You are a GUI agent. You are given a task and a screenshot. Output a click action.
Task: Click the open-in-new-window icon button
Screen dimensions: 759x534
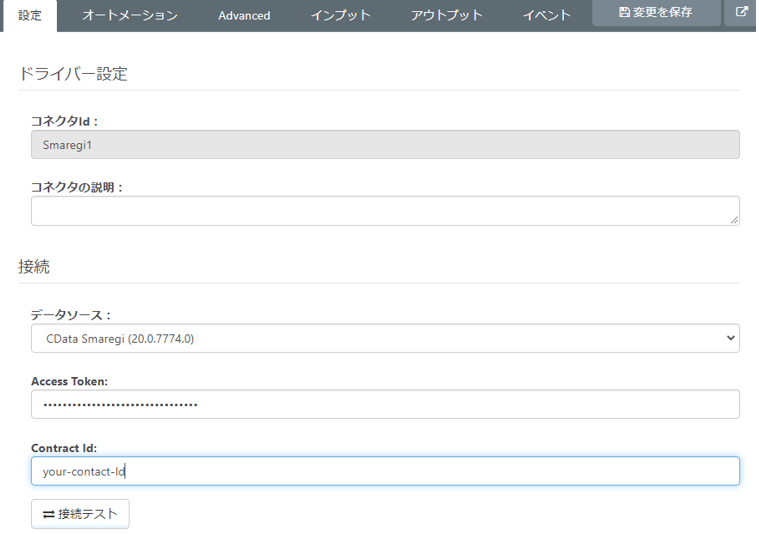(741, 13)
